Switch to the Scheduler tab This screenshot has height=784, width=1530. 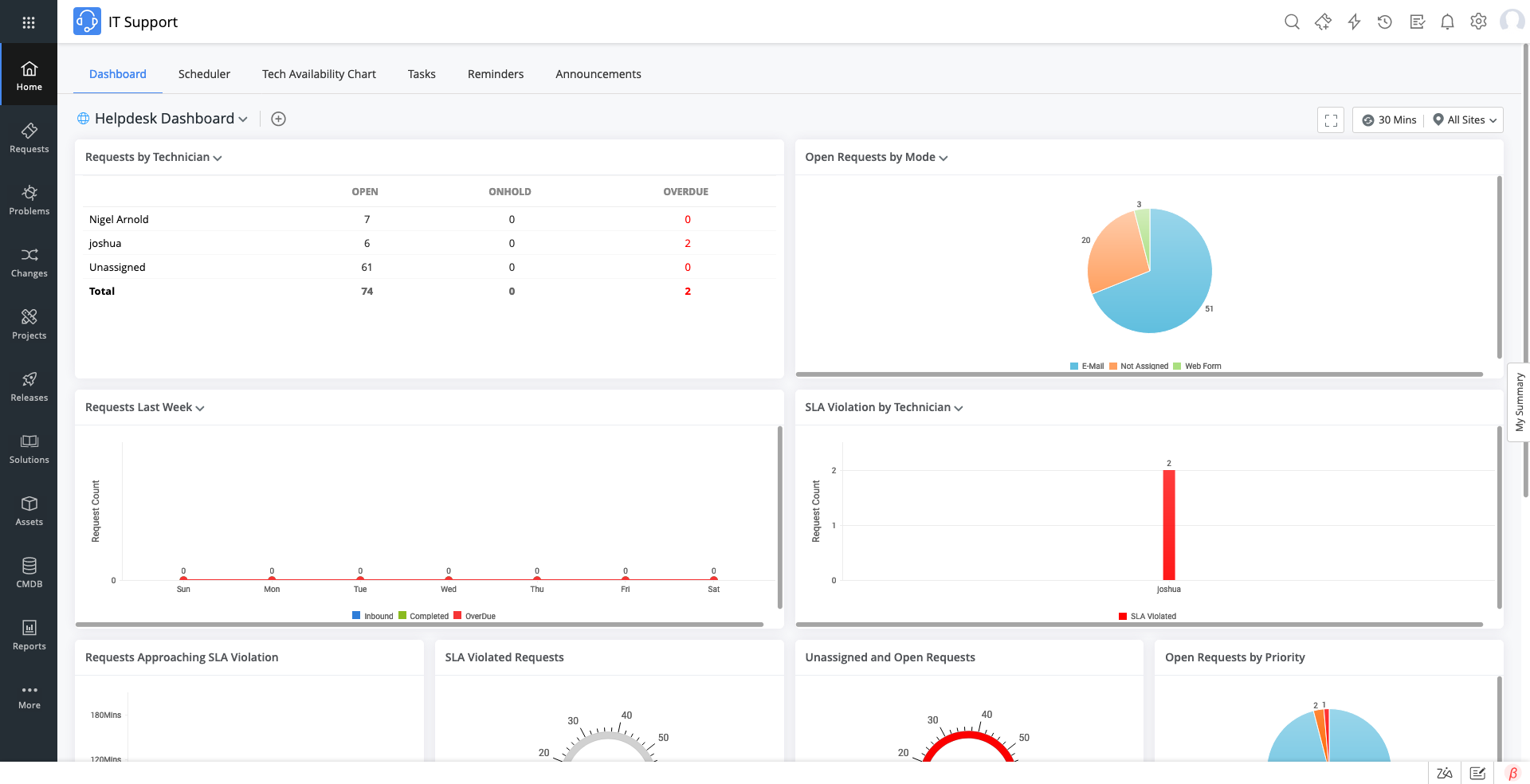[204, 73]
